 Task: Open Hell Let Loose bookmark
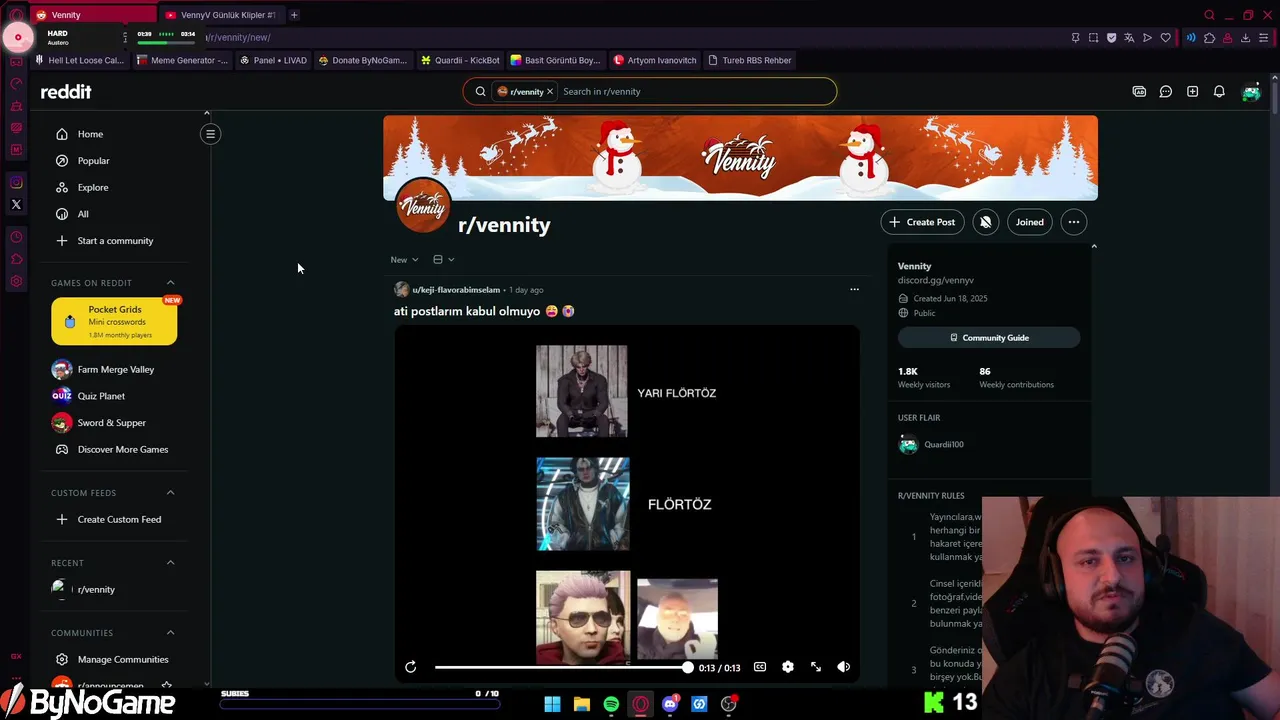pyautogui.click(x=80, y=60)
